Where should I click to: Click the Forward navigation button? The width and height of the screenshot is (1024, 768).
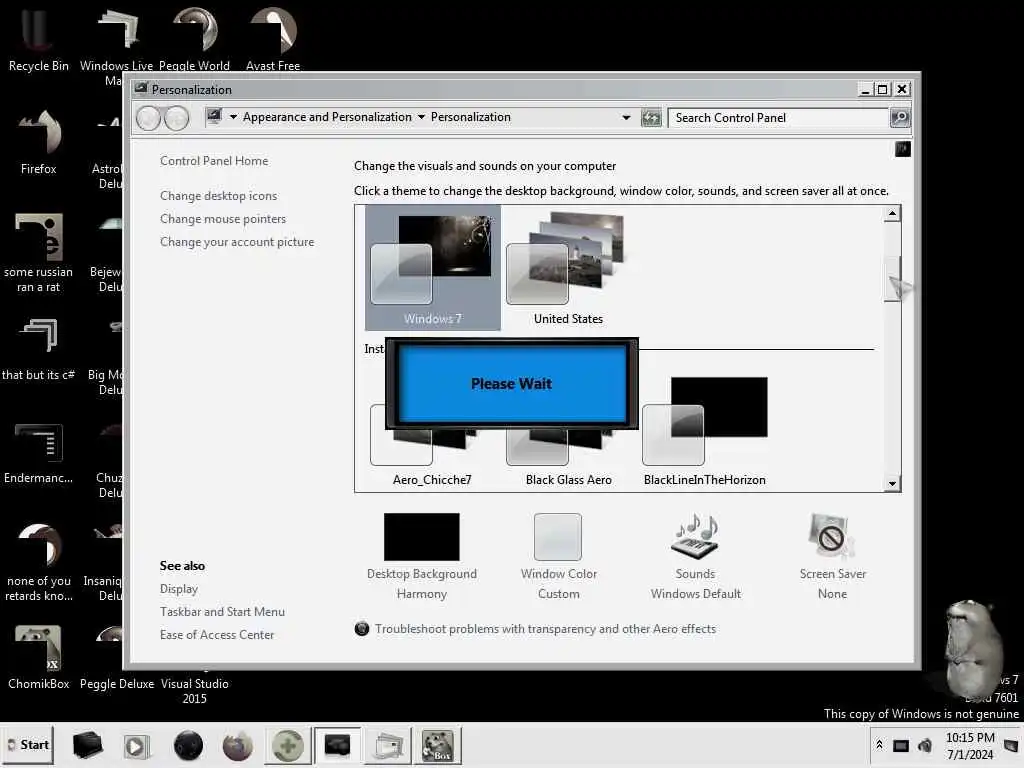pyautogui.click(x=176, y=118)
